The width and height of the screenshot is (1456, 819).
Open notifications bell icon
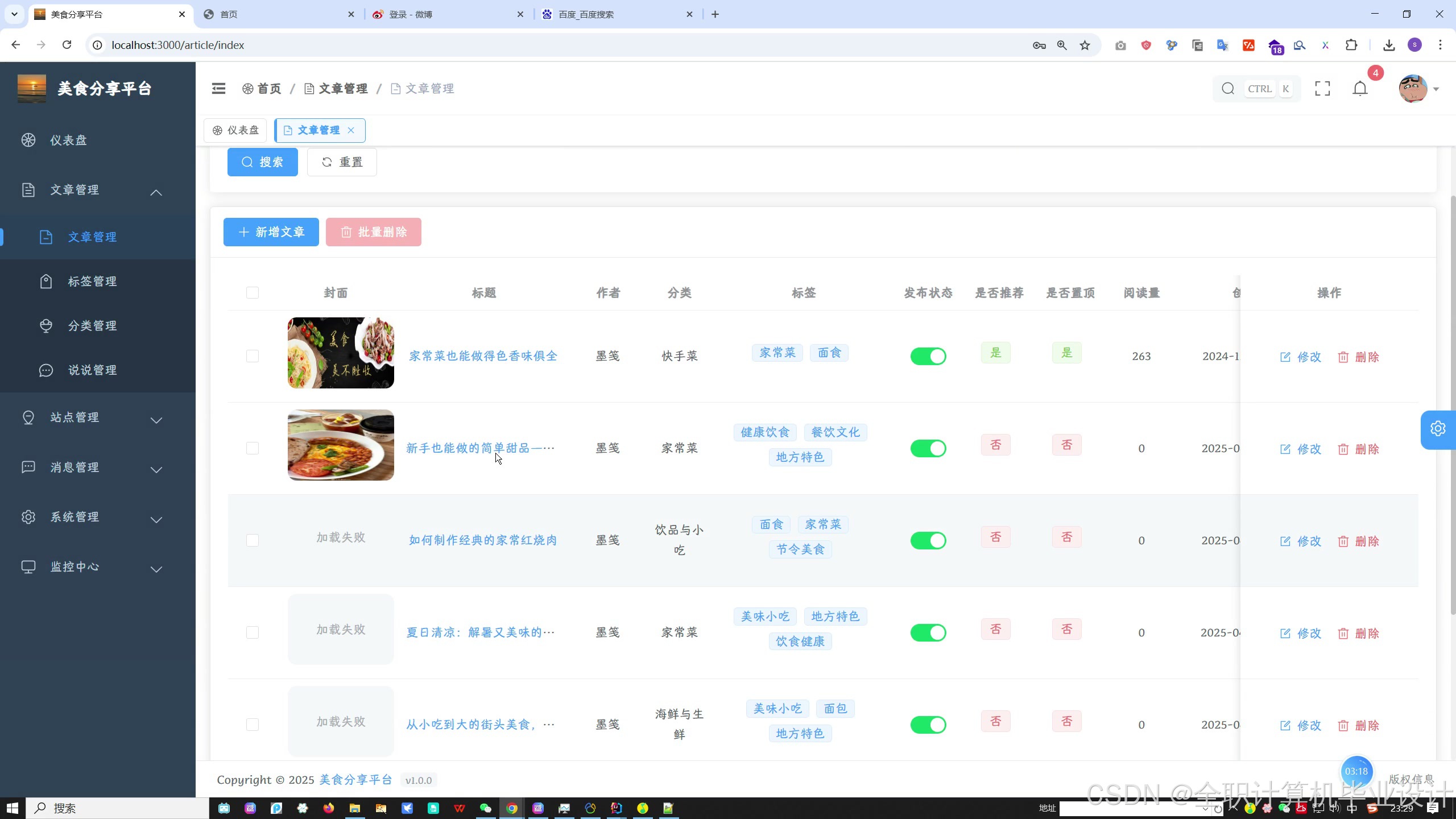pos(1360,89)
